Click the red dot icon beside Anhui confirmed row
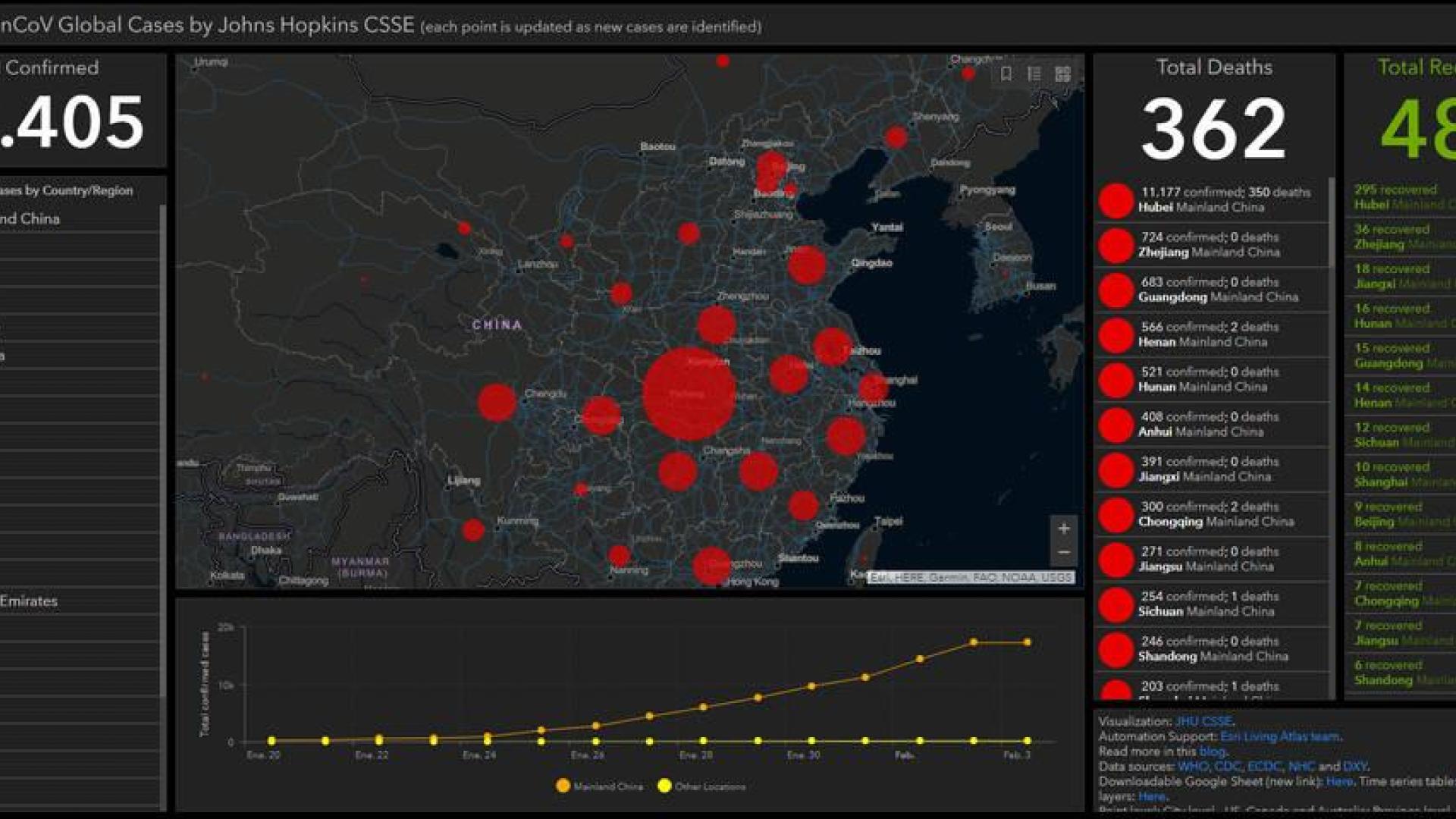 pyautogui.click(x=1116, y=425)
